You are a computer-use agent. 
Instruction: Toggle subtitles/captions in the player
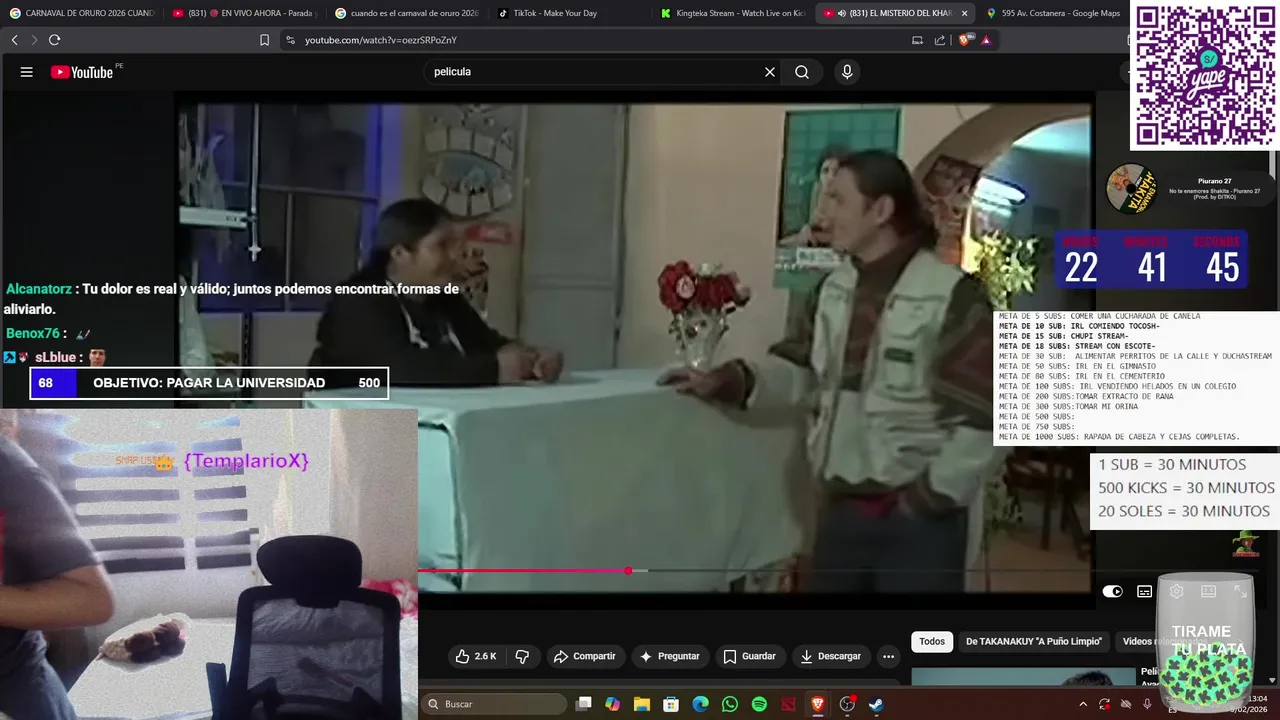(x=1144, y=591)
